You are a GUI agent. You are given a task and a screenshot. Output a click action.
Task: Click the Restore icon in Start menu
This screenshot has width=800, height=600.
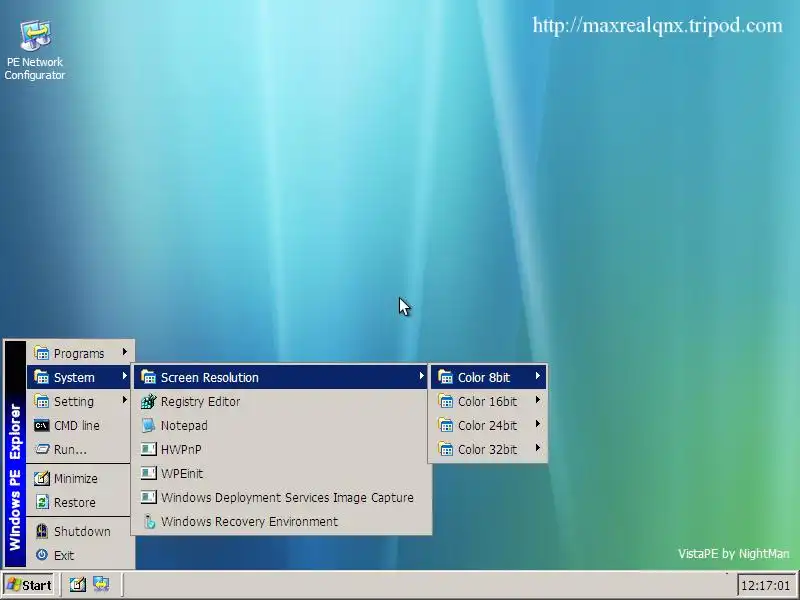click(x=41, y=502)
